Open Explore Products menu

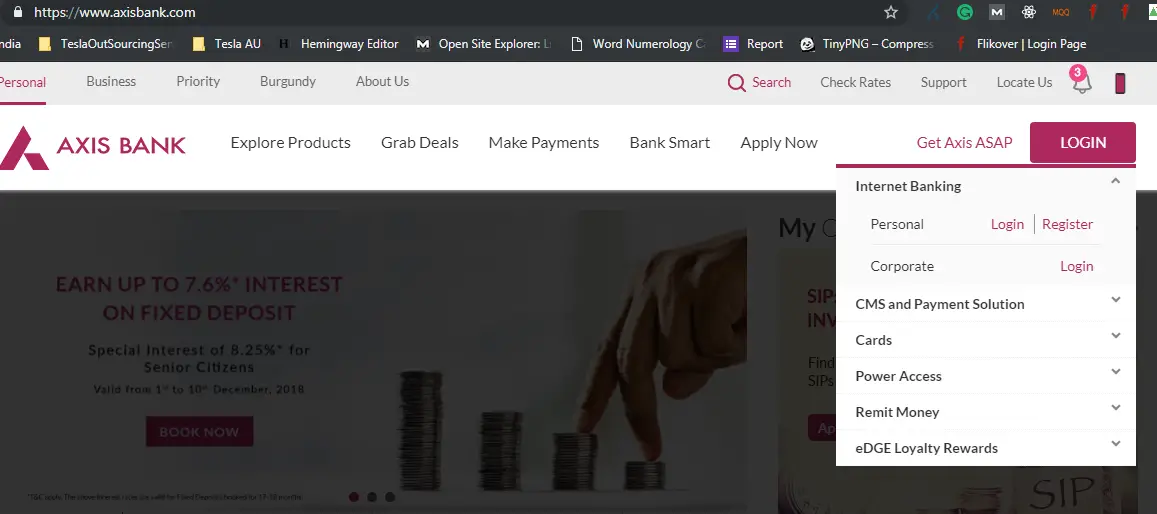[x=290, y=142]
